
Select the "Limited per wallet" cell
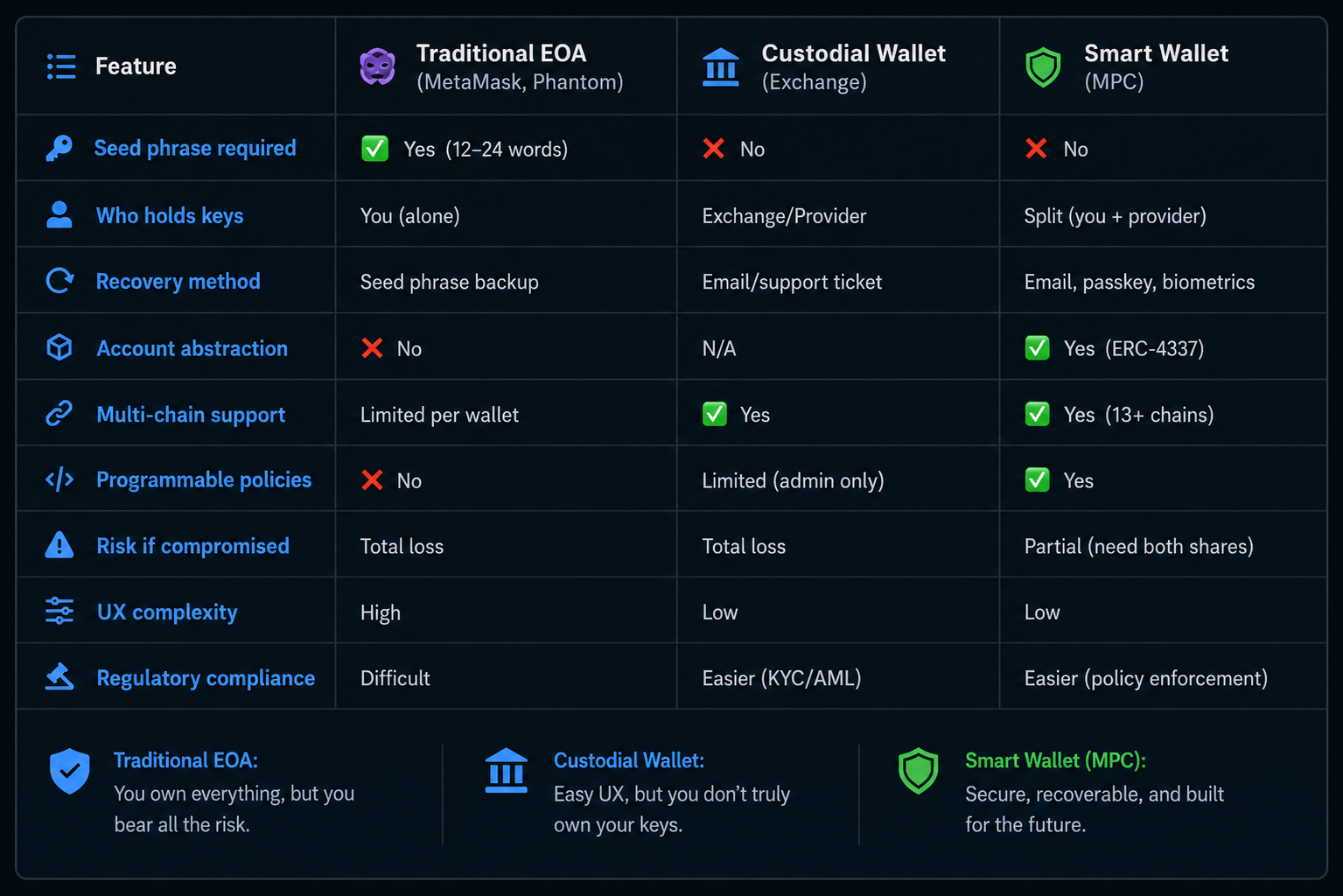(x=439, y=415)
